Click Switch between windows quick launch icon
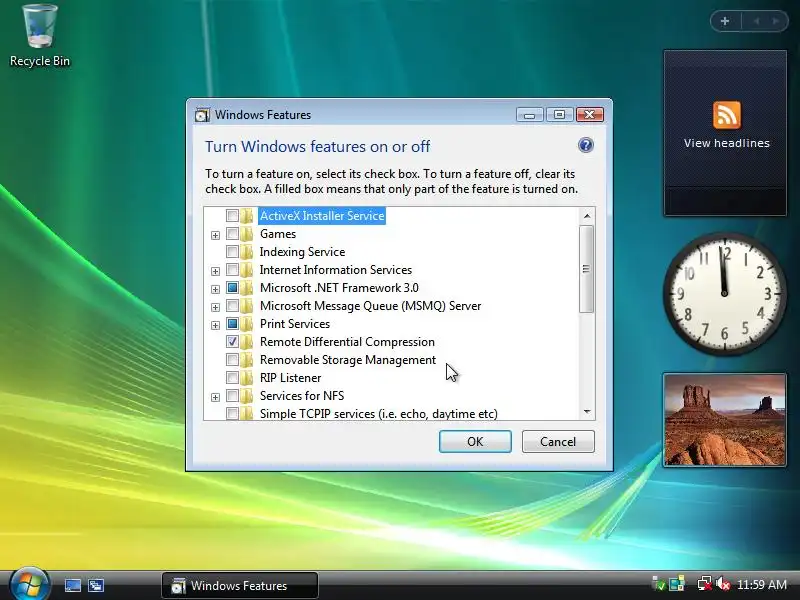The image size is (800, 600). pyautogui.click(x=96, y=585)
